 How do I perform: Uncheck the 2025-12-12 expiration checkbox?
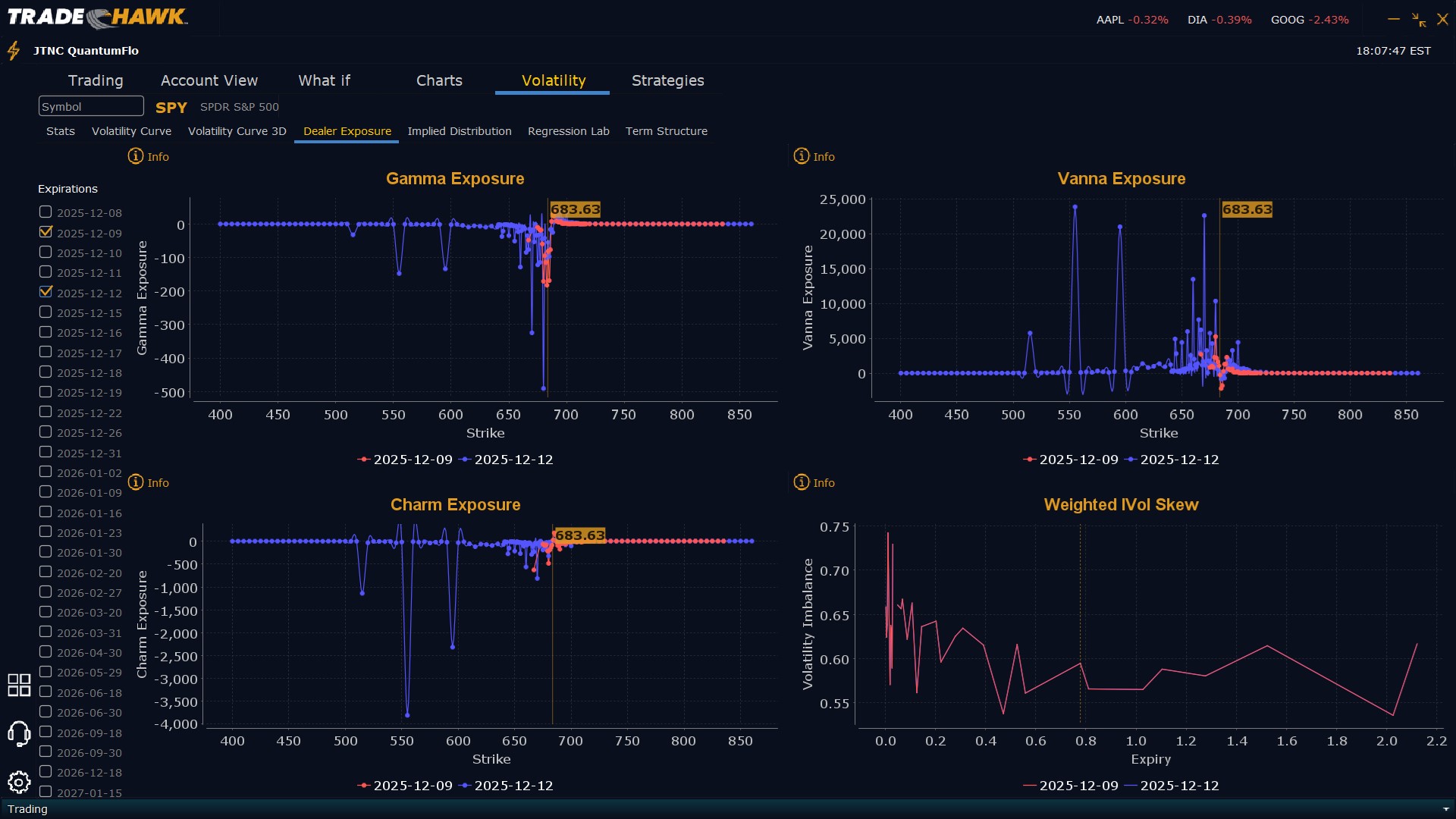[x=45, y=292]
